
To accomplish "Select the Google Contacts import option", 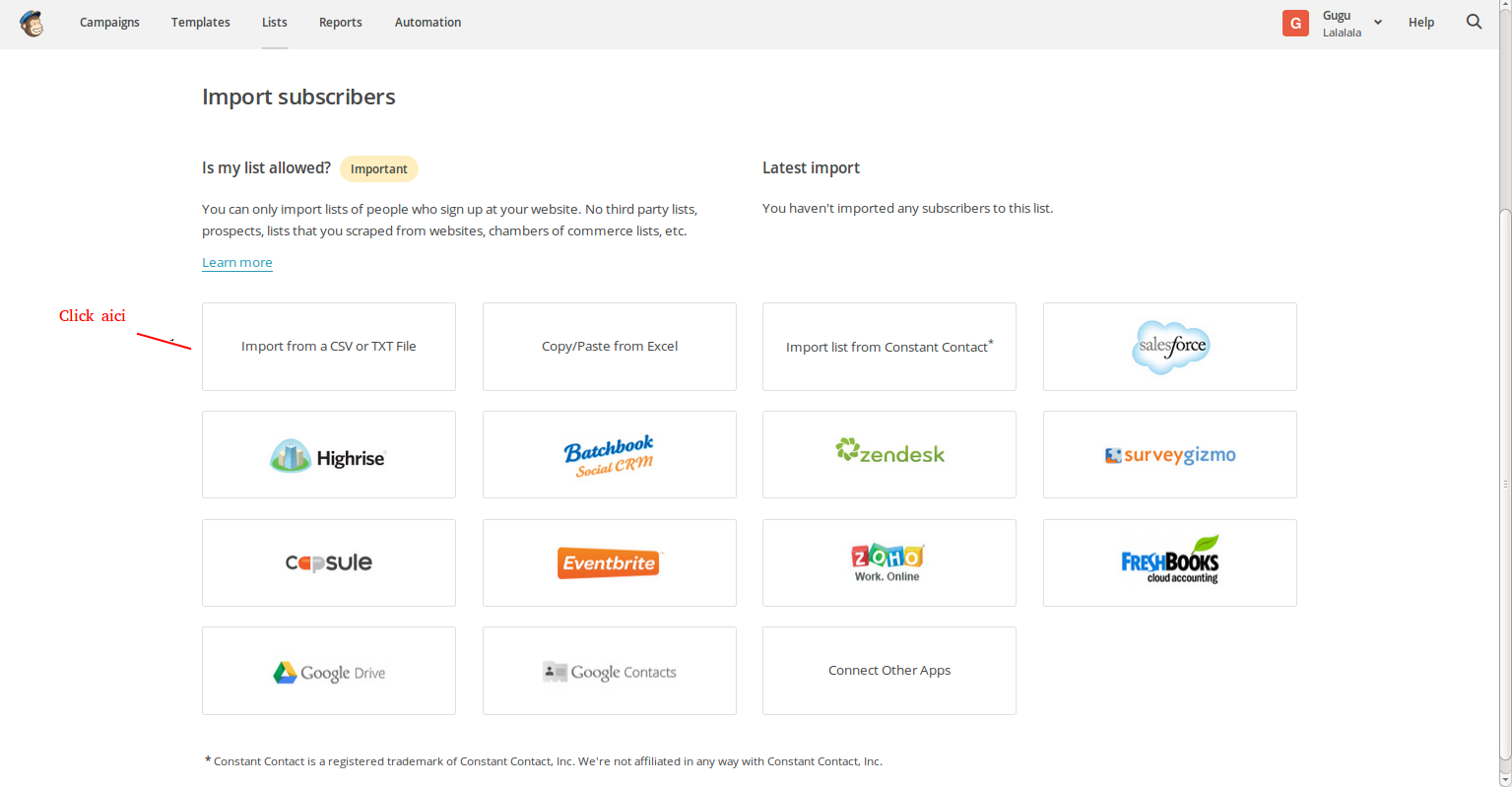I will (x=610, y=671).
